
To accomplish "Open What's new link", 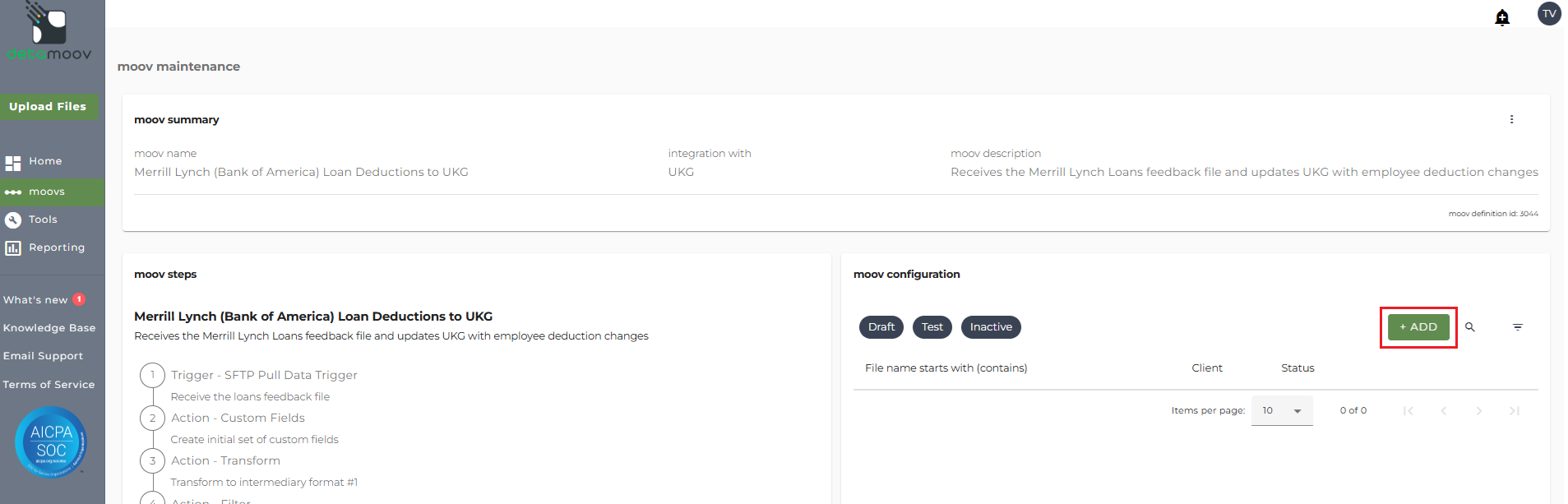I will 35,300.
